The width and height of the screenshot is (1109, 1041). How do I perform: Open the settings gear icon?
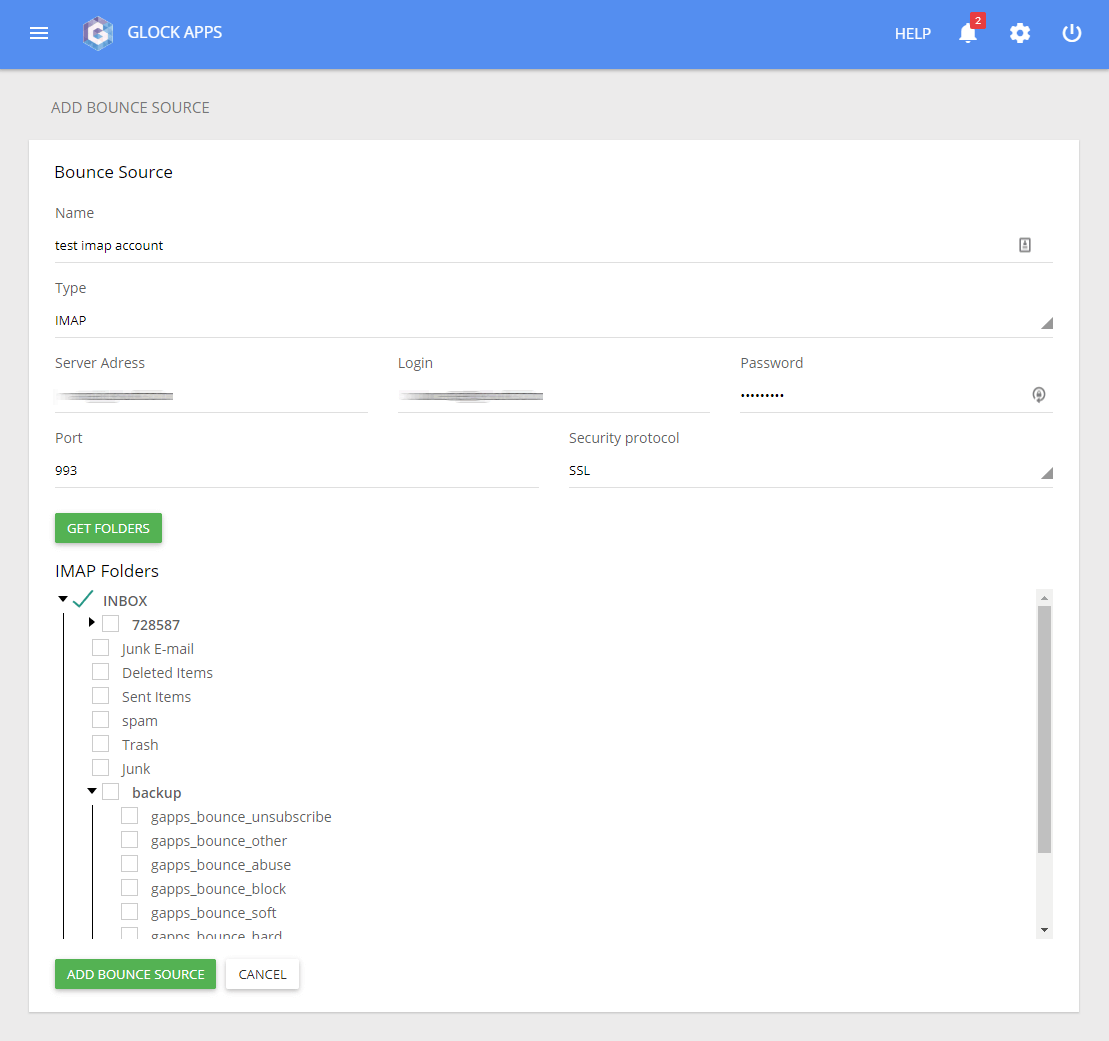pyautogui.click(x=1019, y=33)
